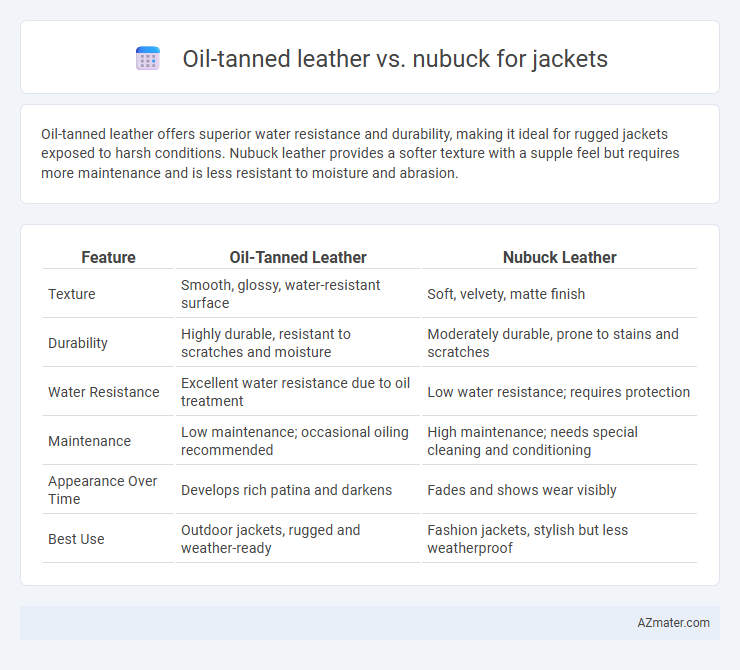This screenshot has height=670, width=740.
Task: Click the summary paragraph starting 'Oil-tanned leather offers'
Action: (x=360, y=153)
